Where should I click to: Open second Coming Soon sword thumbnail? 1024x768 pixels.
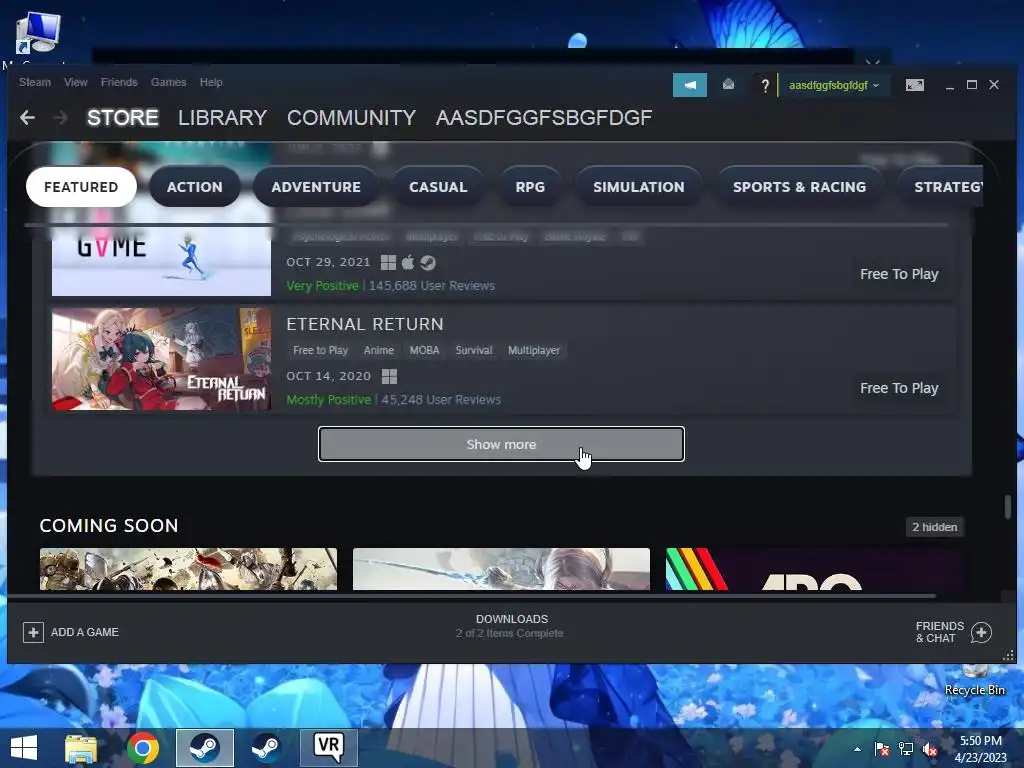click(502, 569)
